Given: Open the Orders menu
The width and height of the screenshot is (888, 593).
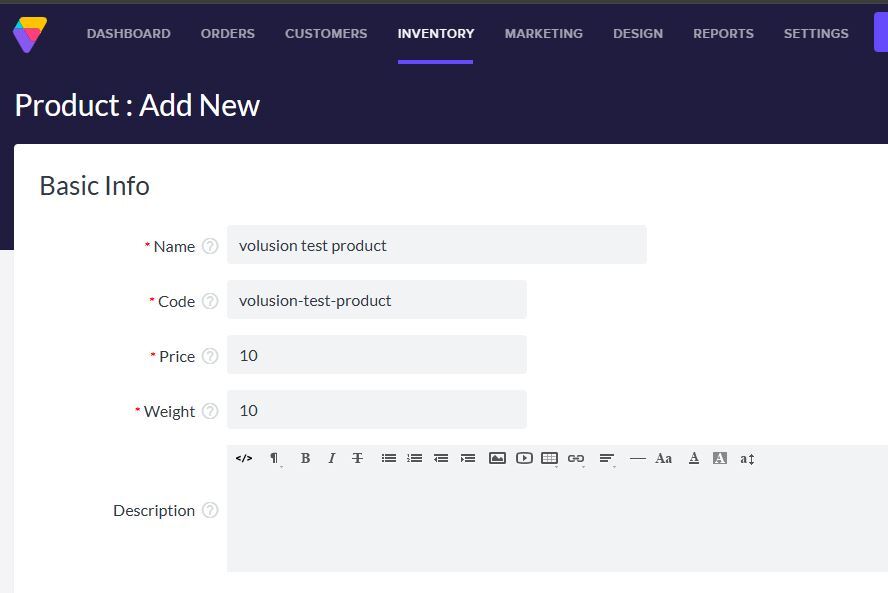Looking at the screenshot, I should click(x=227, y=33).
